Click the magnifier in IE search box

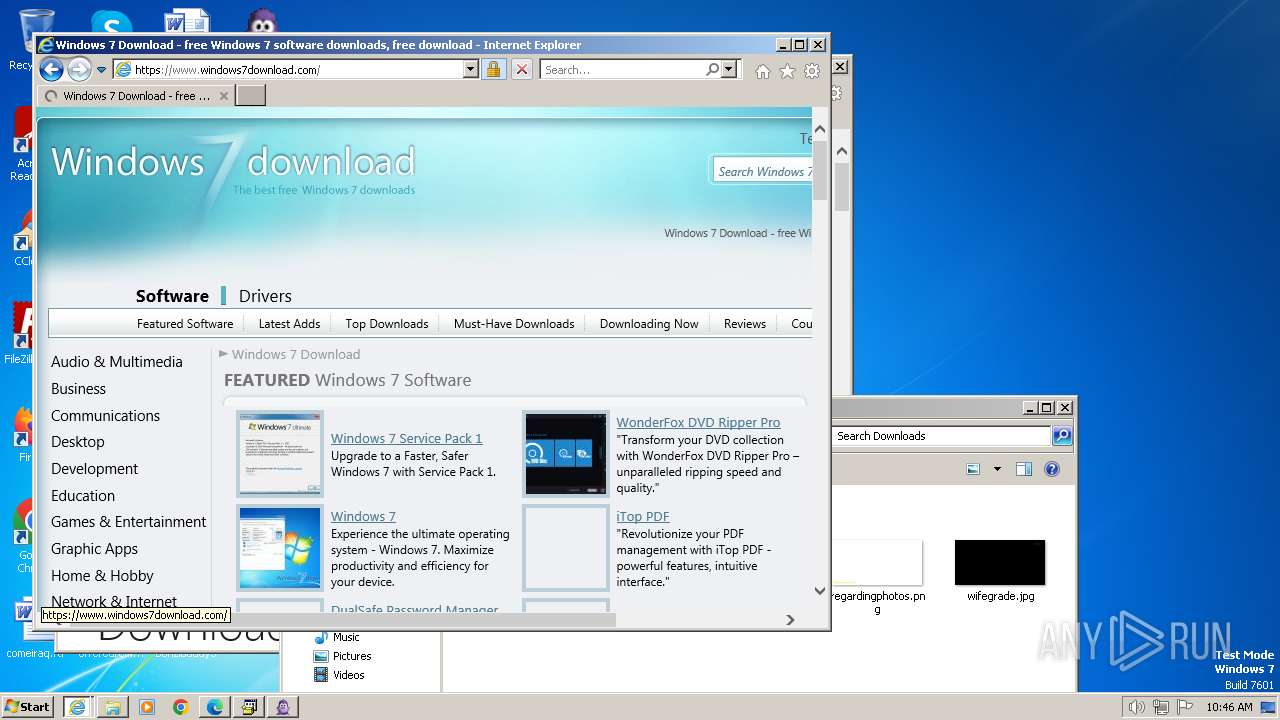[x=712, y=70]
